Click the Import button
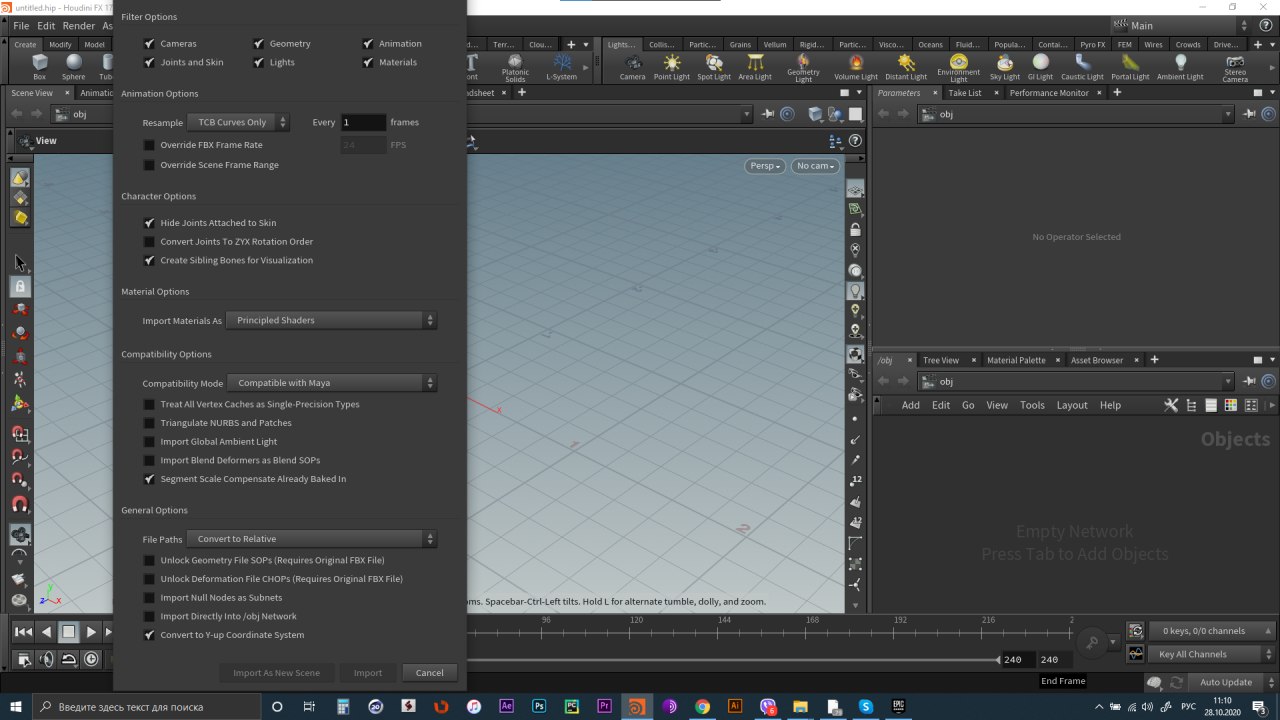 coord(368,673)
